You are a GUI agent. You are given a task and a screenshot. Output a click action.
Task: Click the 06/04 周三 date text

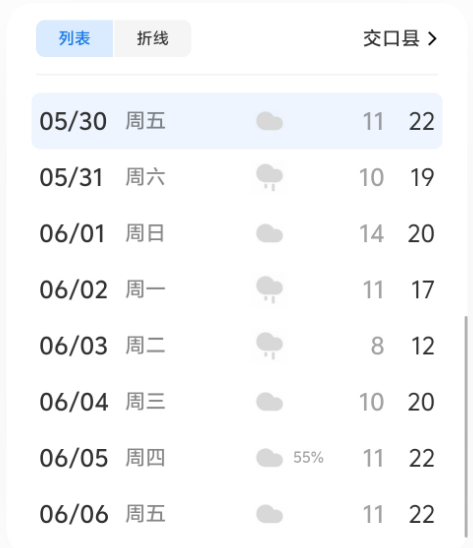pyautogui.click(x=102, y=402)
